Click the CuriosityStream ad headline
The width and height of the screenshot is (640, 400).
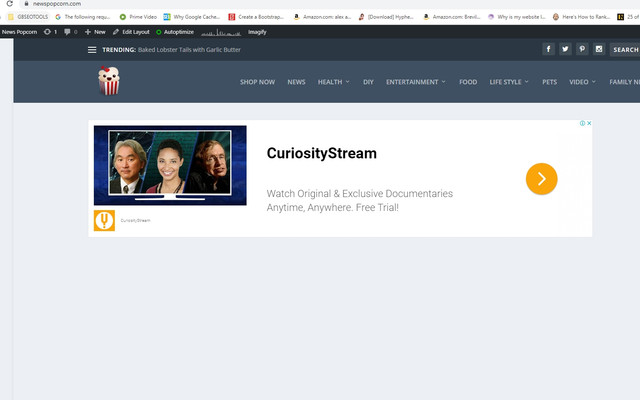pyautogui.click(x=322, y=153)
